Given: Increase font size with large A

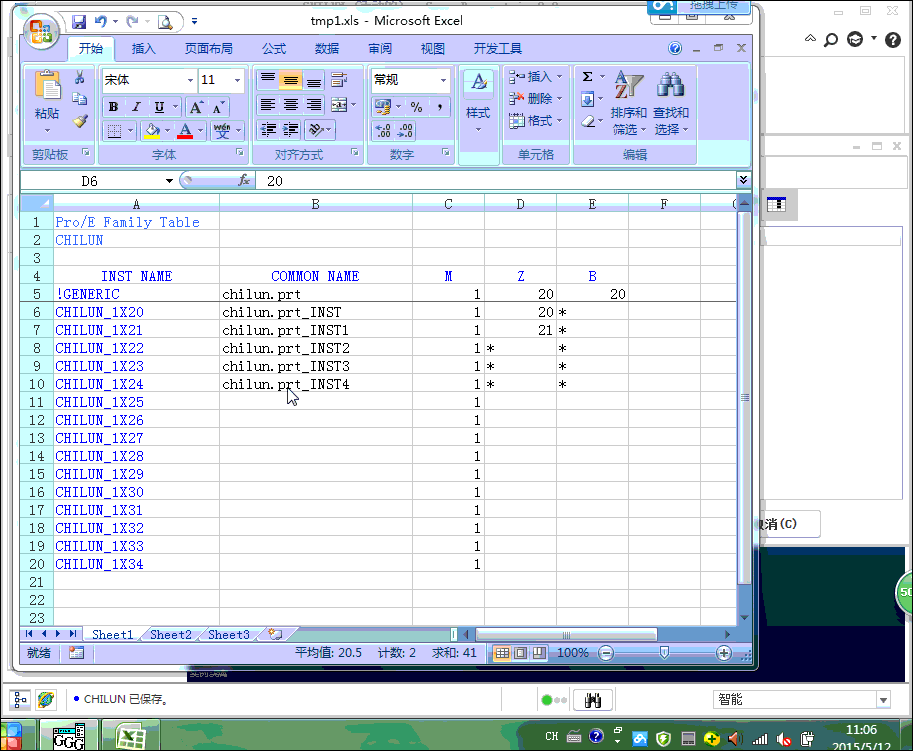Looking at the screenshot, I should click(196, 107).
